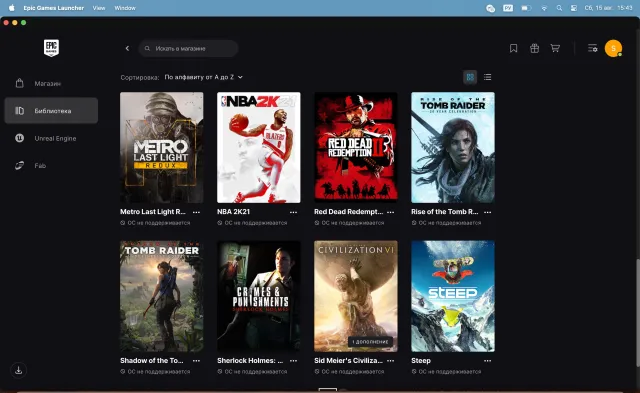This screenshot has height=393, width=640.
Task: Click the Wi-Fi icon in menu bar
Action: point(544,8)
